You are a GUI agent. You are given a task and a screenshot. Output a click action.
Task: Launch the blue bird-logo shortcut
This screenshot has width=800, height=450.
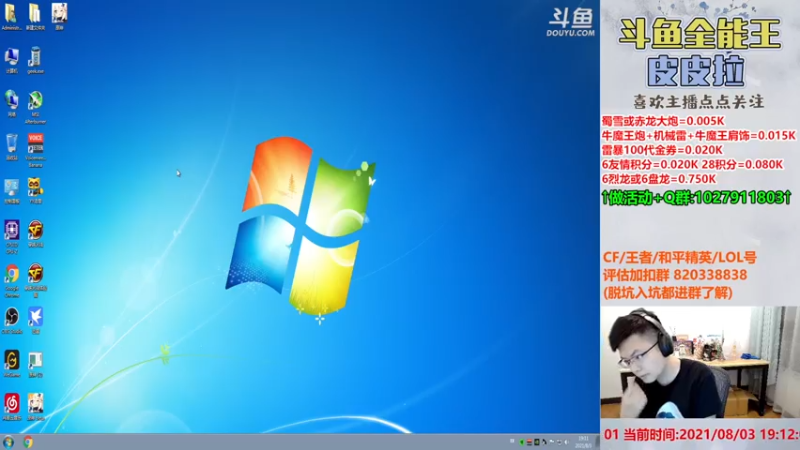[35, 321]
